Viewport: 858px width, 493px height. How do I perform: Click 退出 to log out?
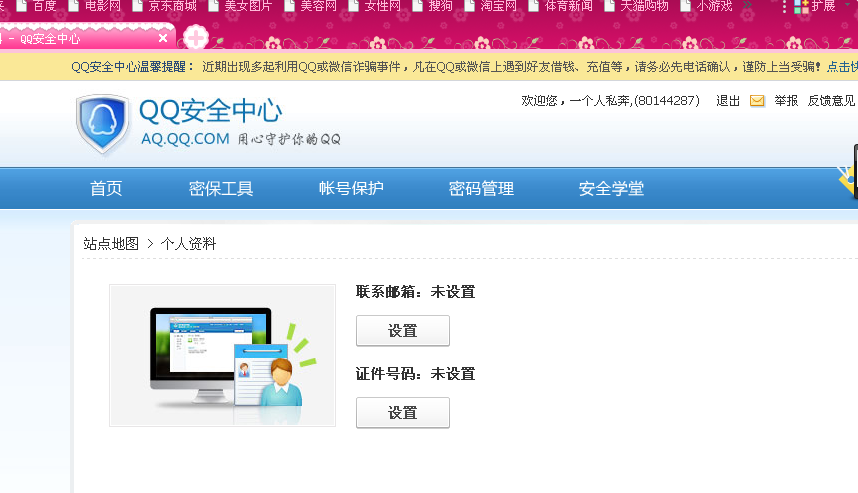point(728,101)
